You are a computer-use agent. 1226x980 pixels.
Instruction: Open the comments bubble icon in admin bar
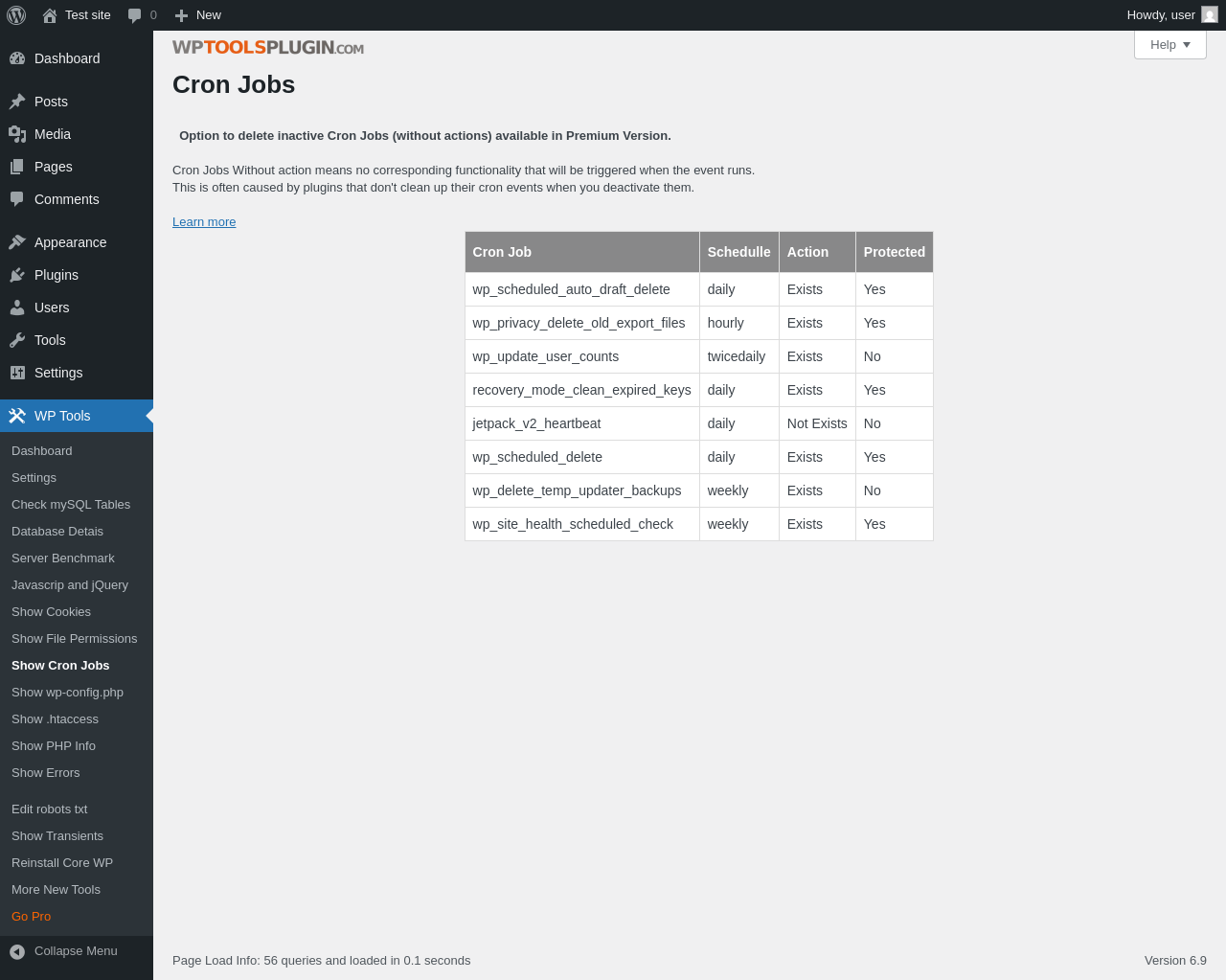(x=135, y=15)
